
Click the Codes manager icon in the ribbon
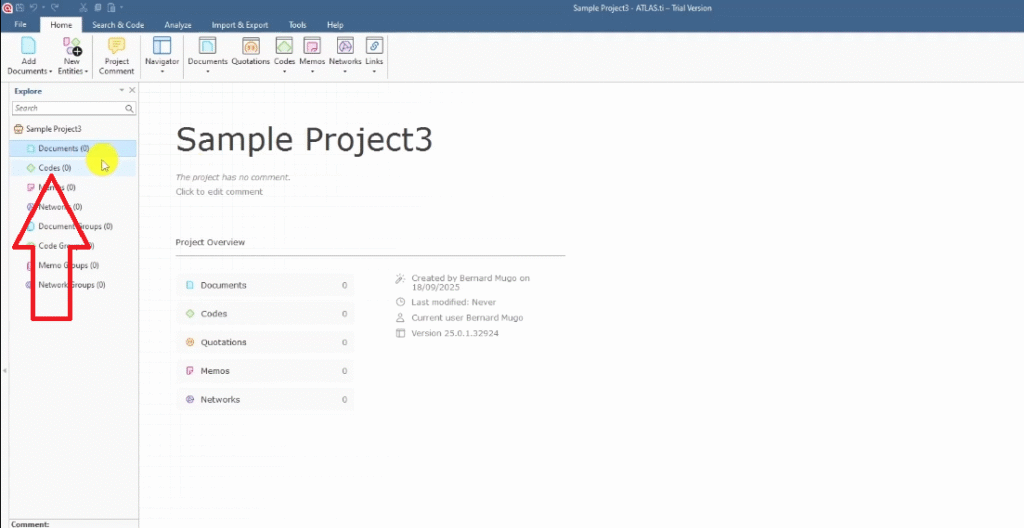(284, 48)
